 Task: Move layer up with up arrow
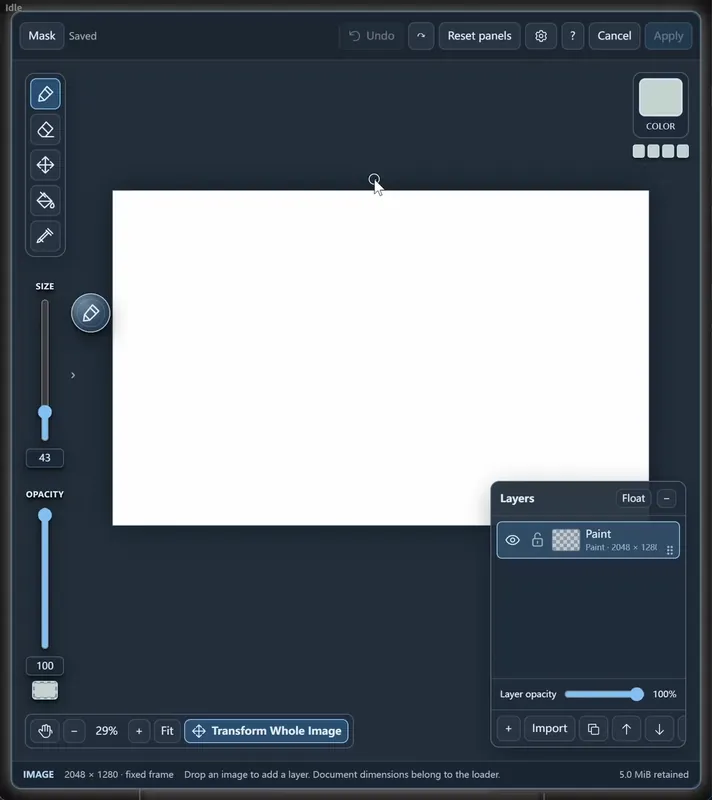click(626, 728)
